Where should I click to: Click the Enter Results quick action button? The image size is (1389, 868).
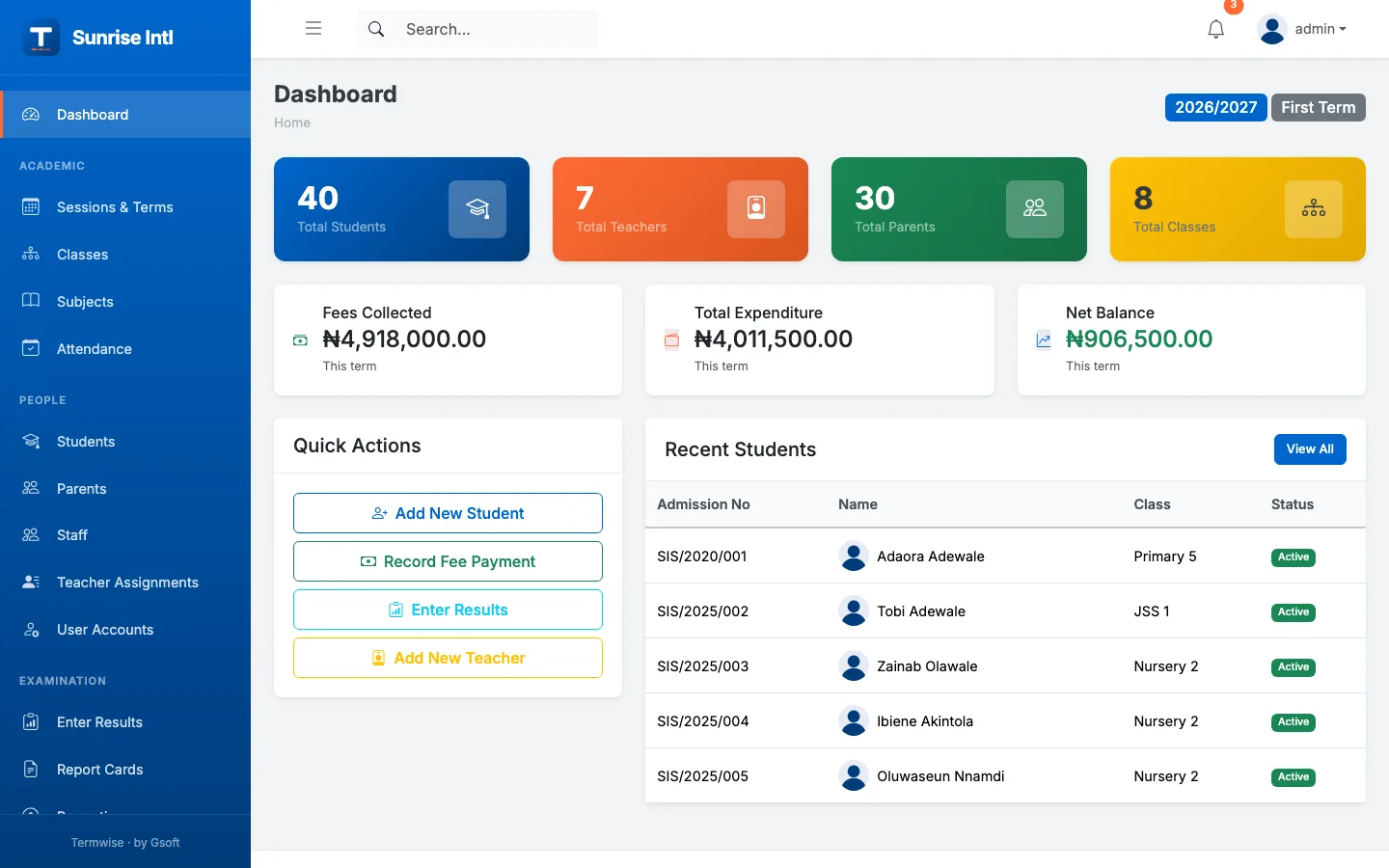(448, 610)
